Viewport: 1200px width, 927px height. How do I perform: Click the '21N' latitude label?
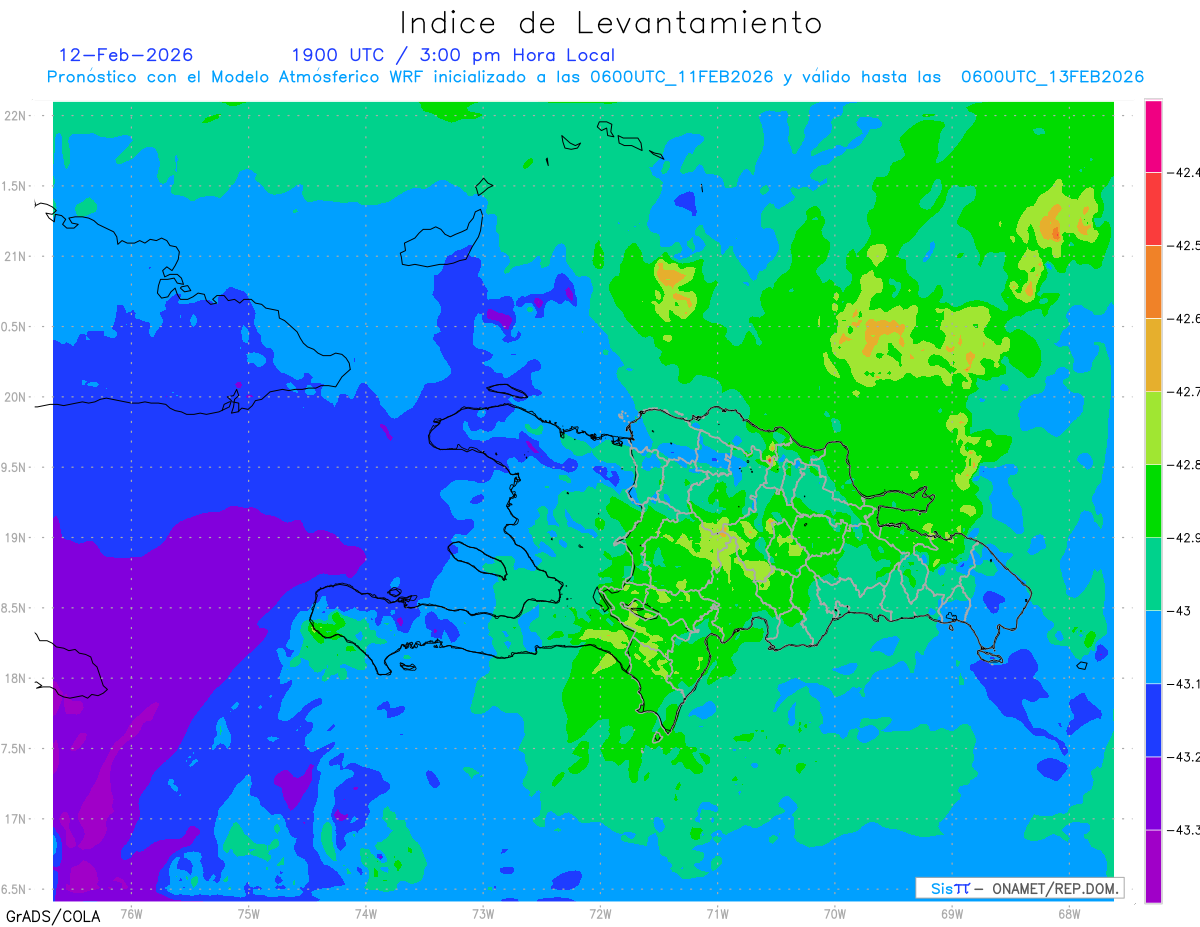pyautogui.click(x=16, y=256)
